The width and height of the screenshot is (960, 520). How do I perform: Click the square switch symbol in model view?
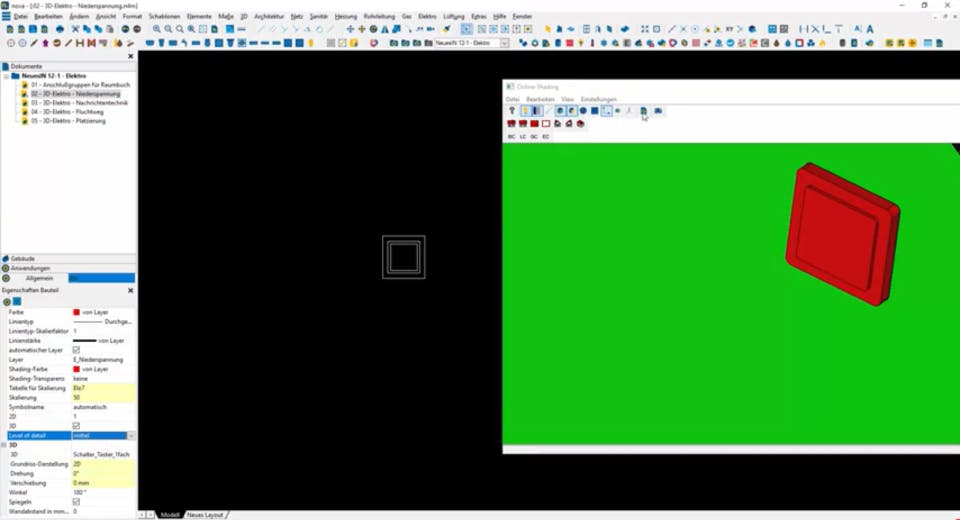[x=403, y=257]
